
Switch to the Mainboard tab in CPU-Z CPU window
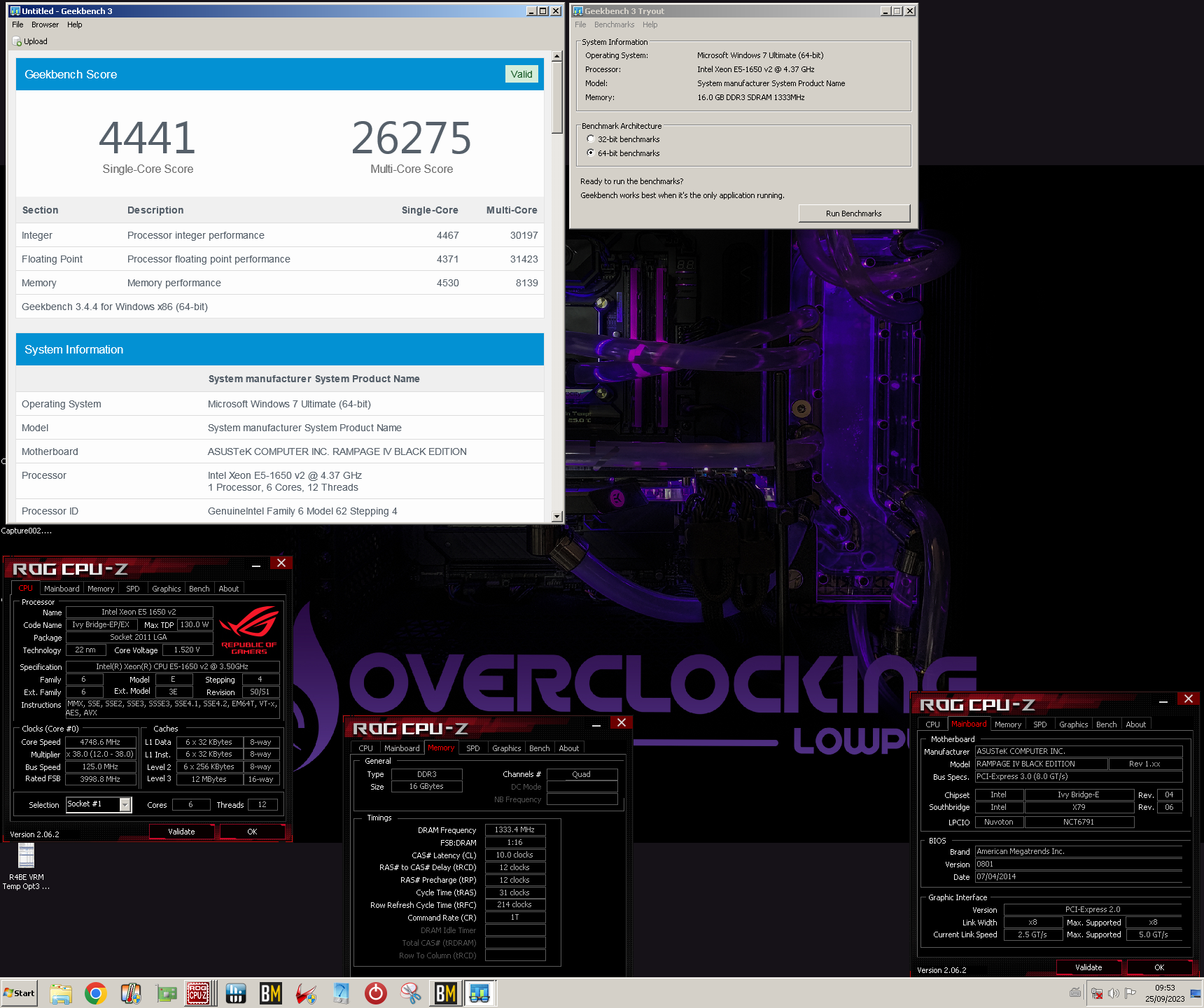62,589
